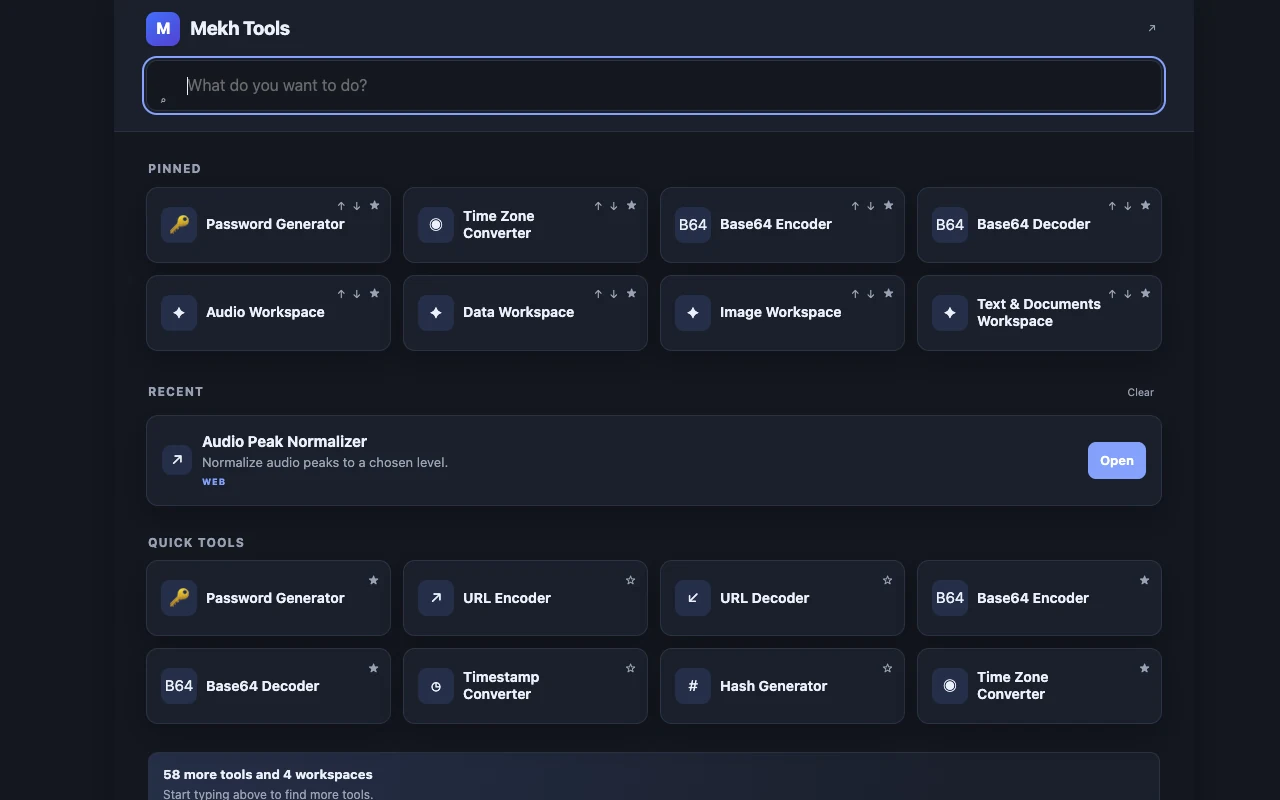Open the Image Workspace card
The image size is (1280, 800).
[x=782, y=313]
